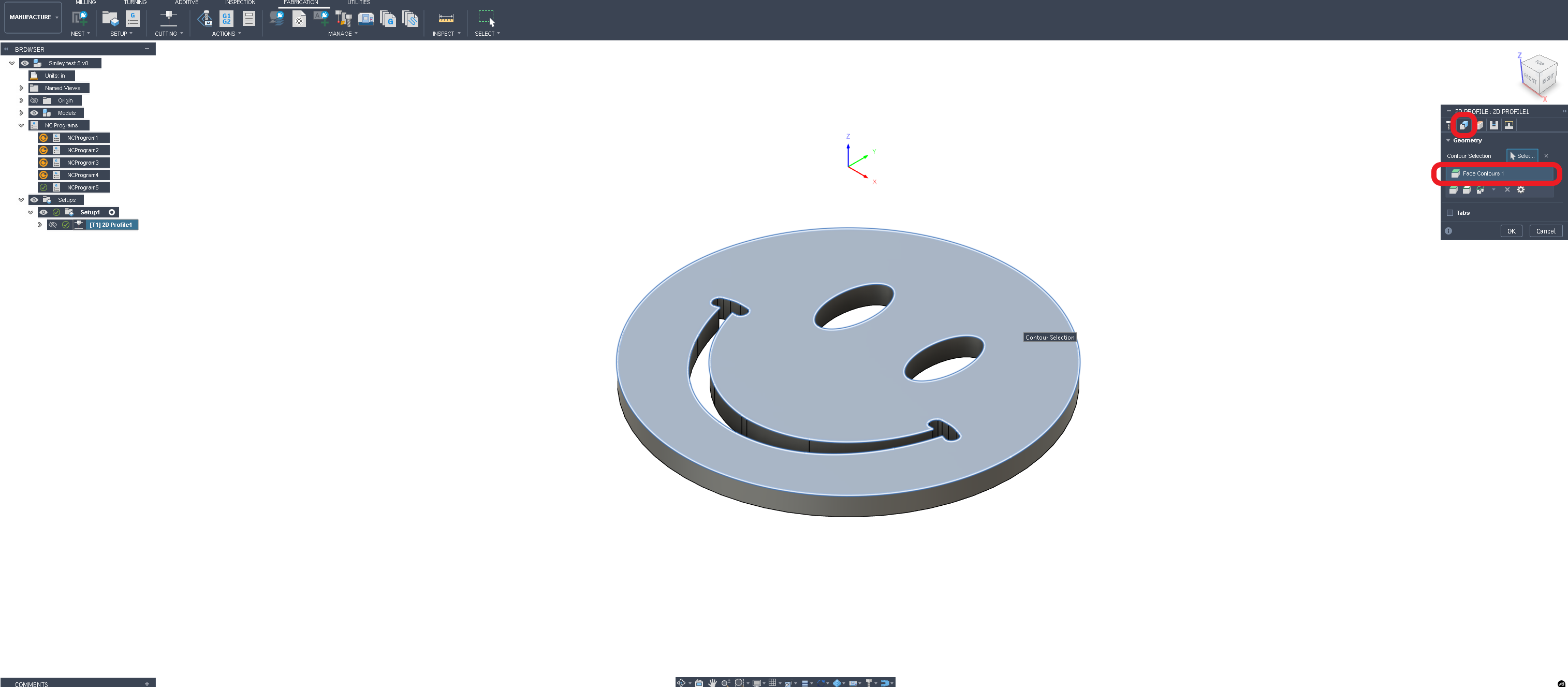
Task: Open the Tool Library icon
Action: pos(343,19)
